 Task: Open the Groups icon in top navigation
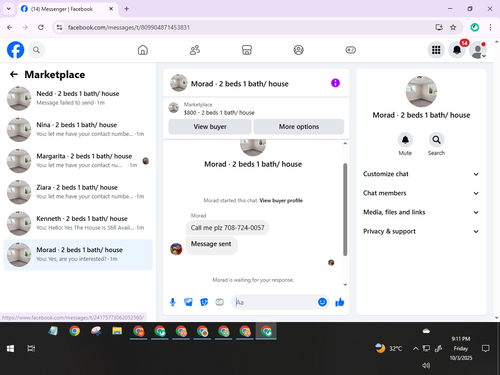(x=298, y=50)
